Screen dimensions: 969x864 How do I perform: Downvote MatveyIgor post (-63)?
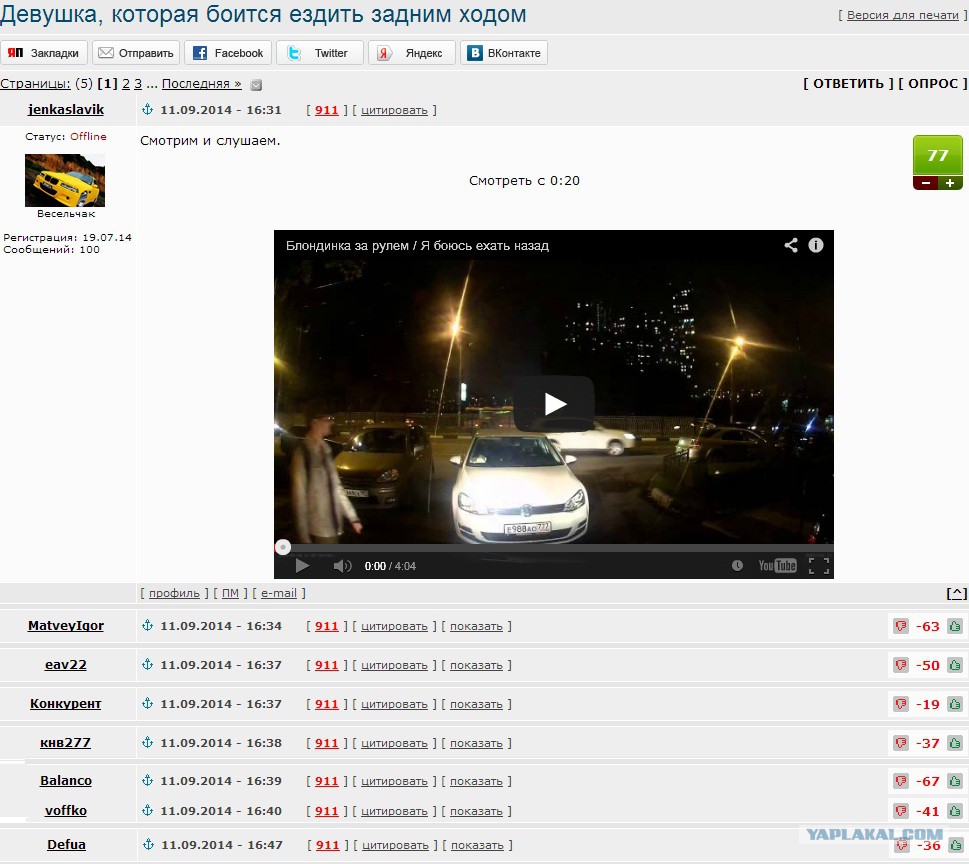click(x=901, y=626)
